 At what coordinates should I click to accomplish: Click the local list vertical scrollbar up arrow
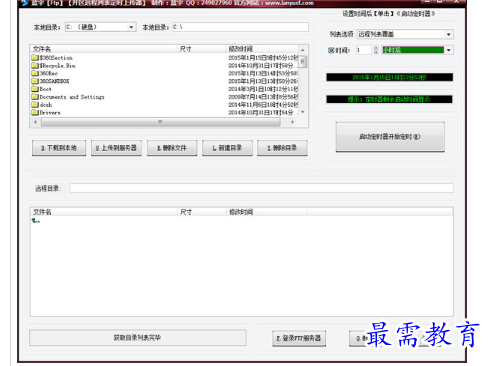[x=303, y=50]
